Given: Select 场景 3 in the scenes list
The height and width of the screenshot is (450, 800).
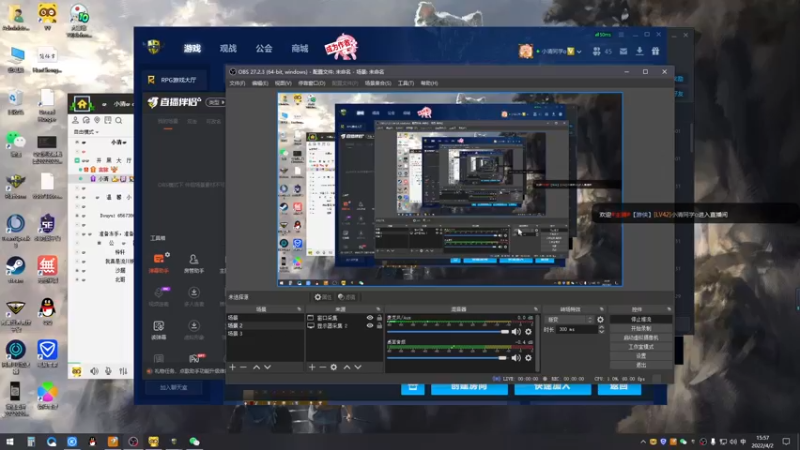Looking at the screenshot, I should [x=265, y=334].
